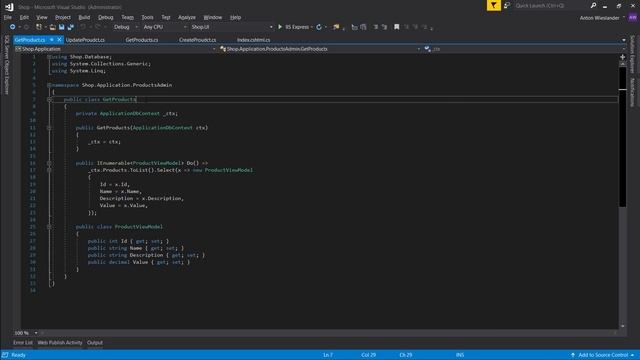
Task: Collapse the namespace outlining region
Action: [49, 85]
